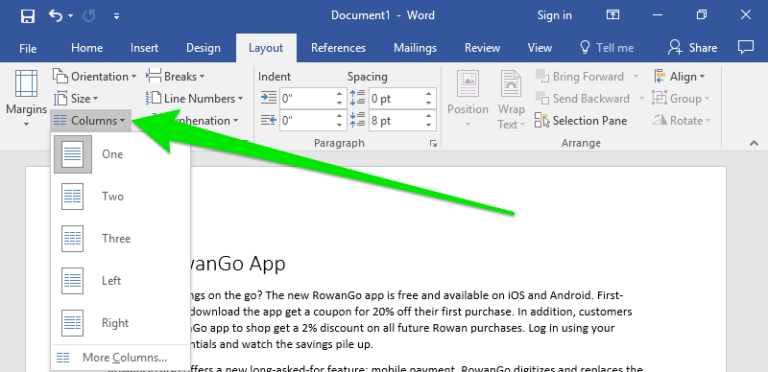Click the Sign in link
The height and width of the screenshot is (372, 768).
[x=554, y=15]
